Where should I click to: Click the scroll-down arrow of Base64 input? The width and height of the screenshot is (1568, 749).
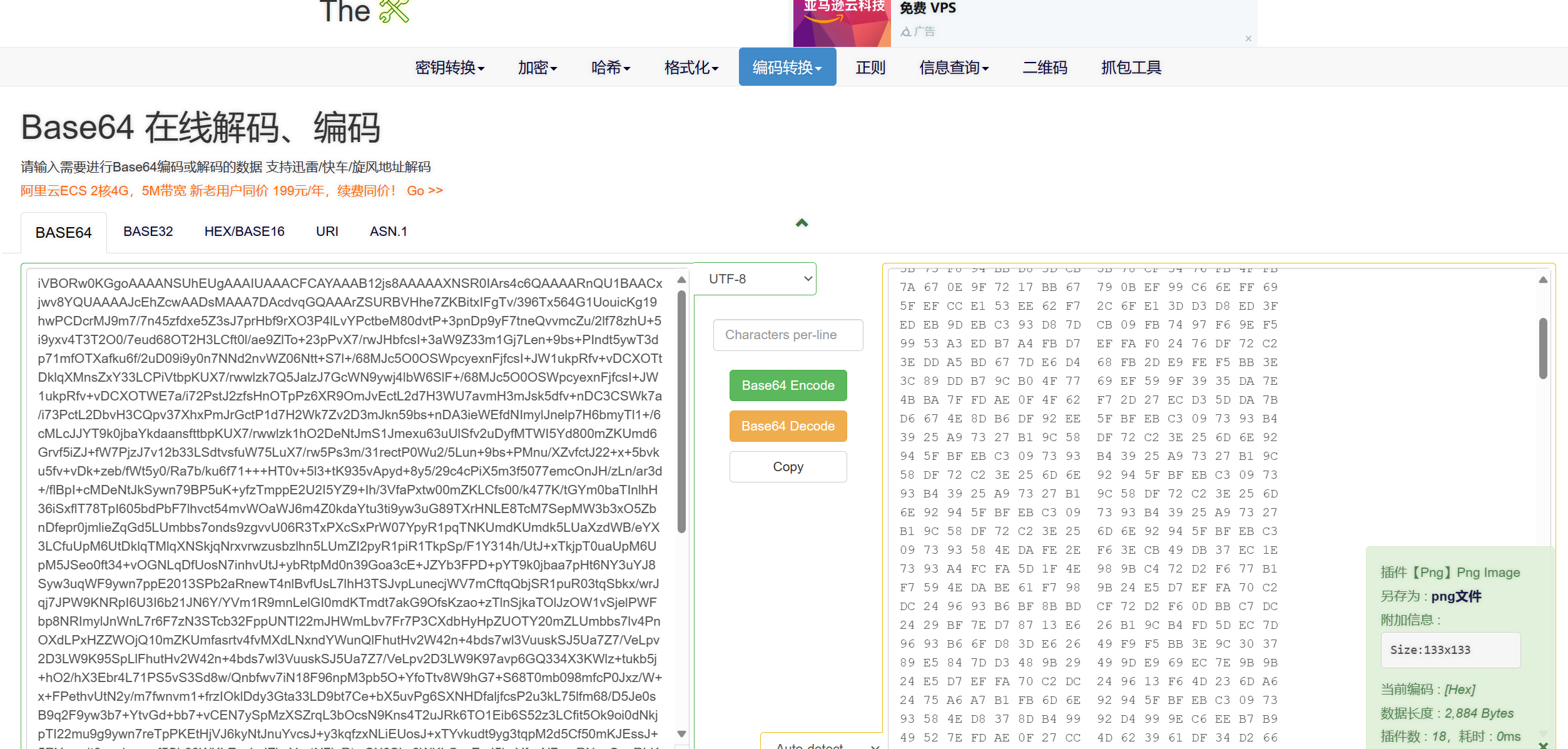[x=681, y=733]
